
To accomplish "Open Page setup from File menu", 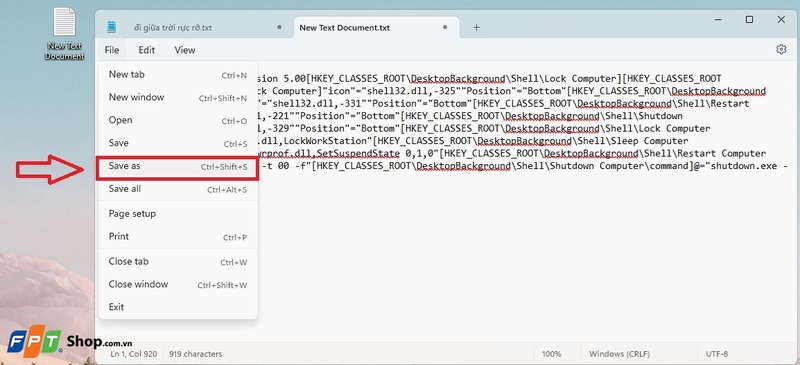I will click(178, 214).
